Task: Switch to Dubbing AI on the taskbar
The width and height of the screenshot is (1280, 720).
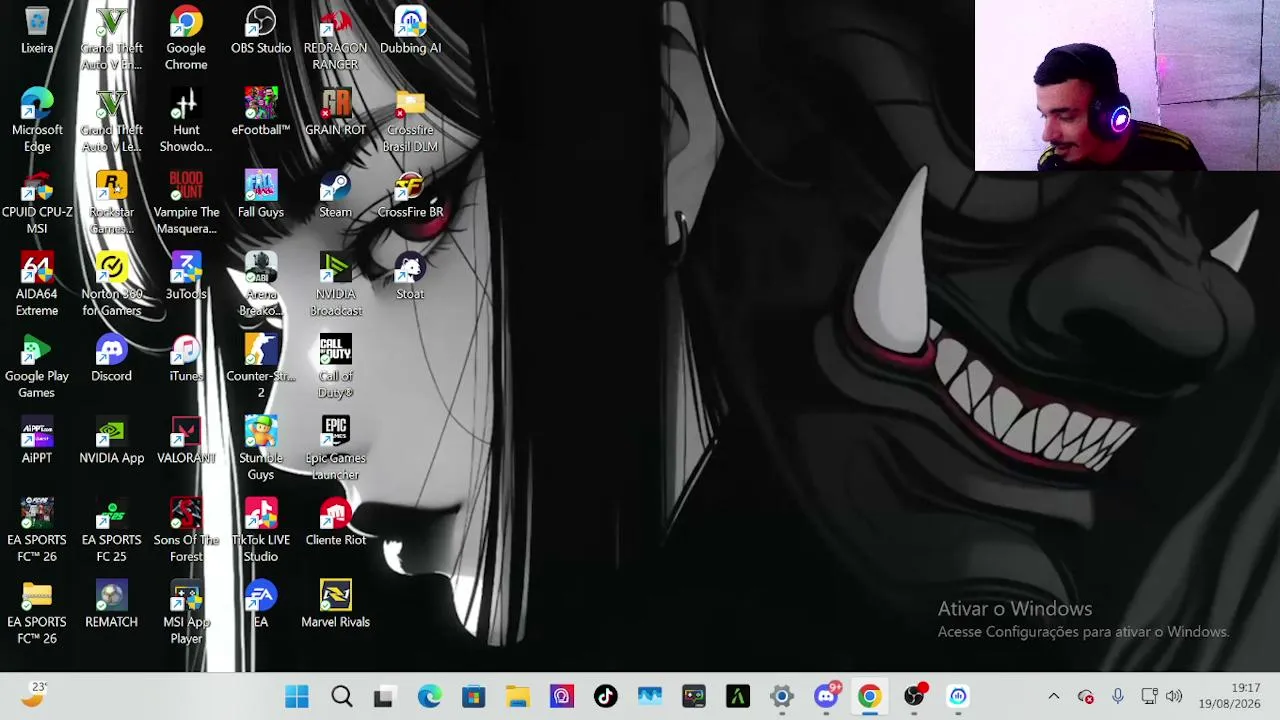Action: pos(958,696)
